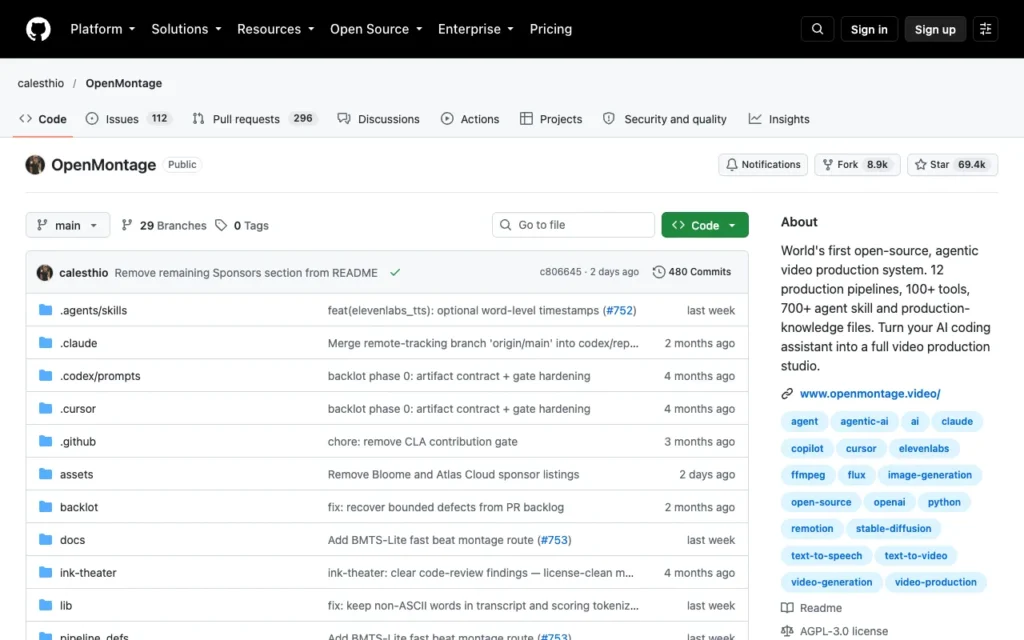Select the agentic-ai topic tag
The image size is (1024, 640).
864,421
